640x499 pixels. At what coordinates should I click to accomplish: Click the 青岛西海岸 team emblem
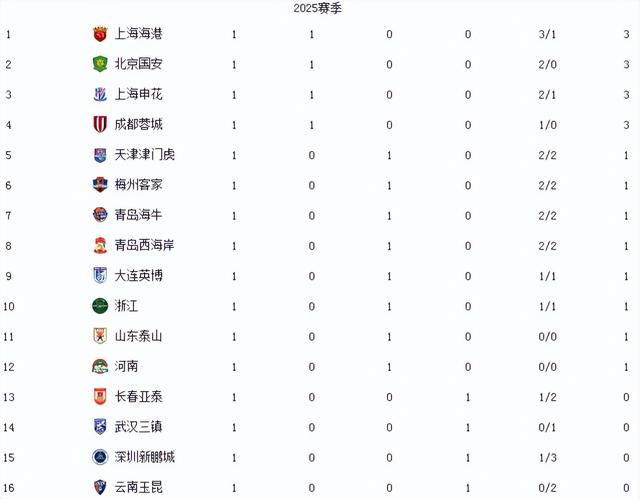point(100,245)
